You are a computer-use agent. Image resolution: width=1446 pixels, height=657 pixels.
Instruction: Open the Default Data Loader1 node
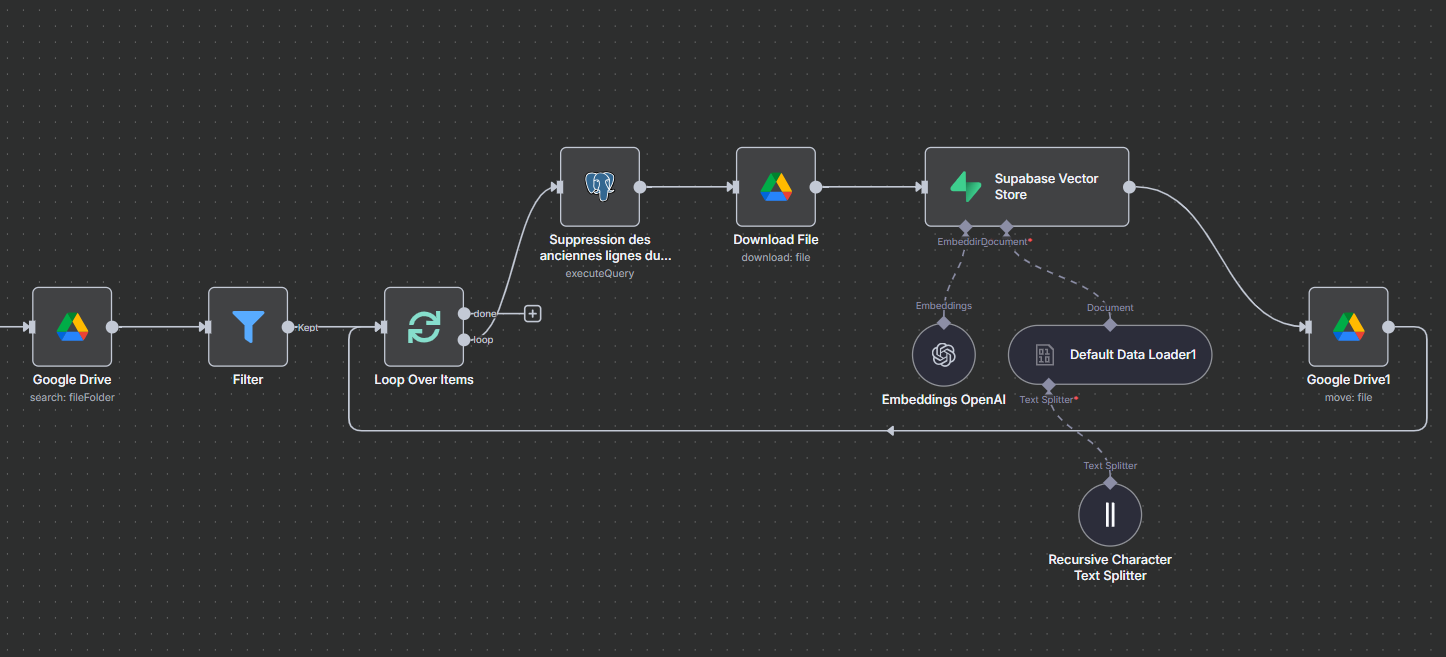tap(1110, 354)
